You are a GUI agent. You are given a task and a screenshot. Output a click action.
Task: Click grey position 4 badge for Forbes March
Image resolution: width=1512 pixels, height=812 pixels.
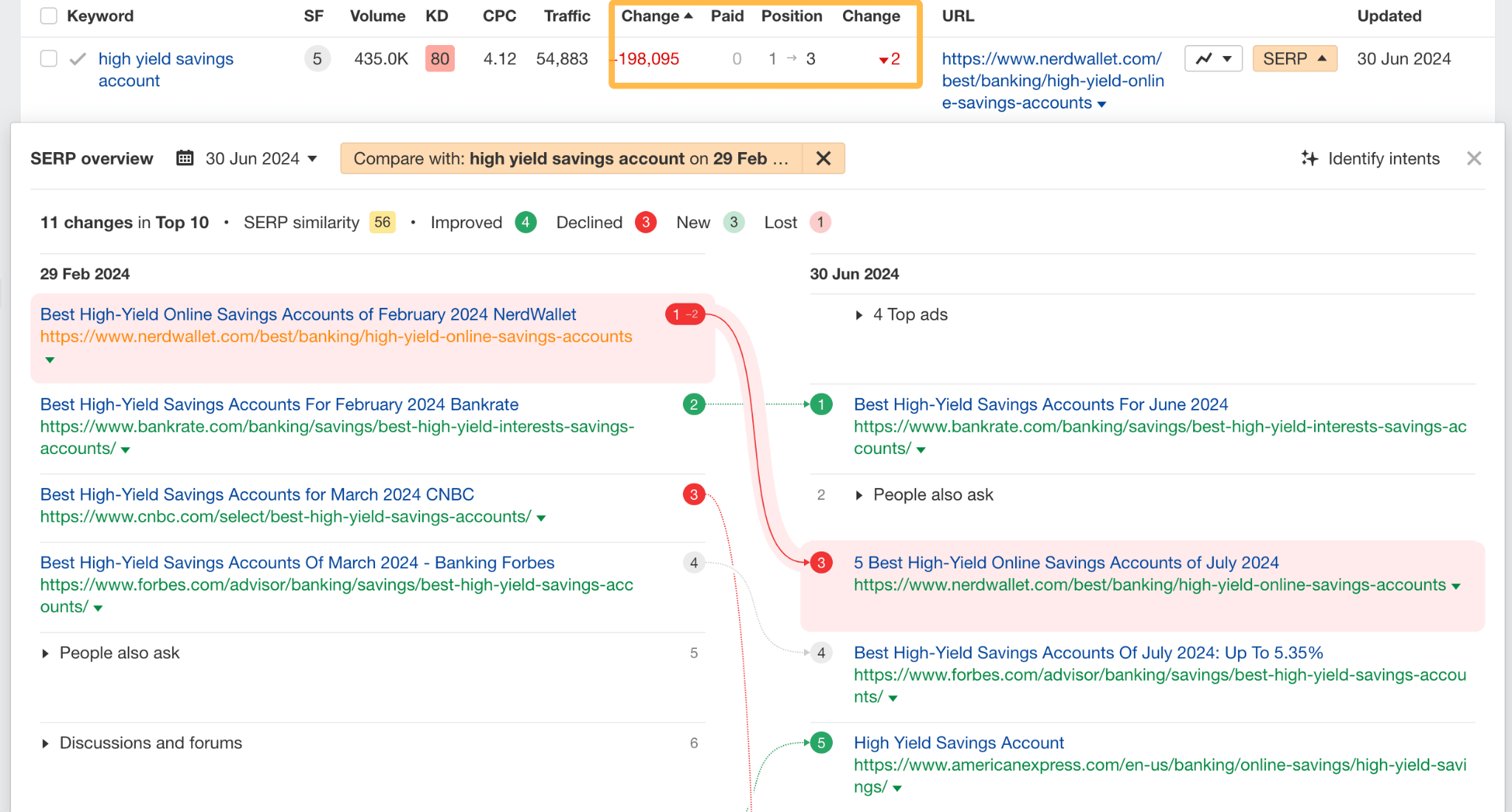point(694,562)
